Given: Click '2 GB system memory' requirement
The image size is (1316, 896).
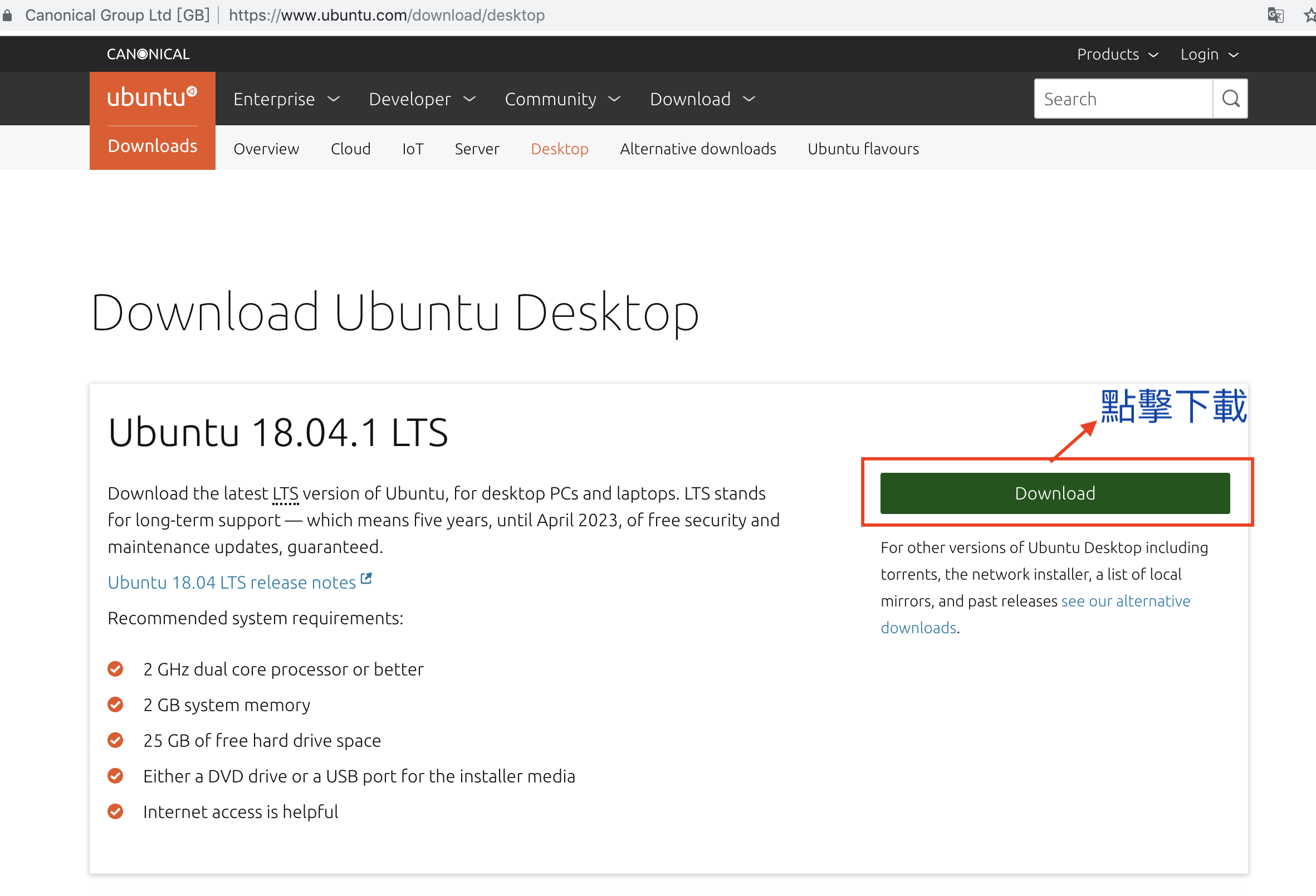Looking at the screenshot, I should 227,705.
